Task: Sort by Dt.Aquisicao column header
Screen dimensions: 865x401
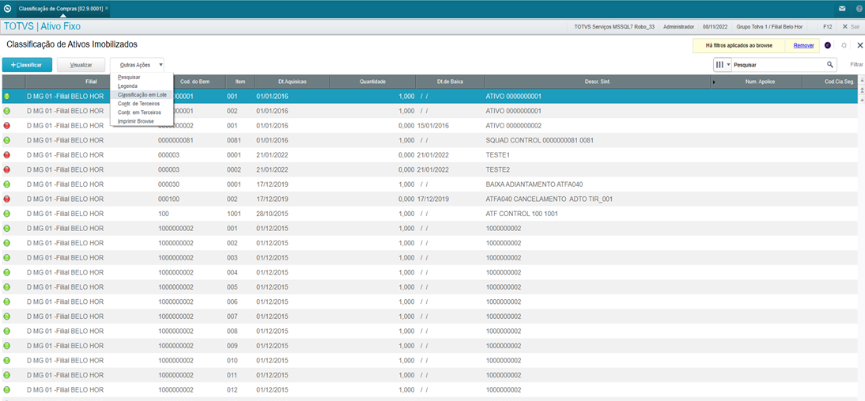Action: point(292,82)
